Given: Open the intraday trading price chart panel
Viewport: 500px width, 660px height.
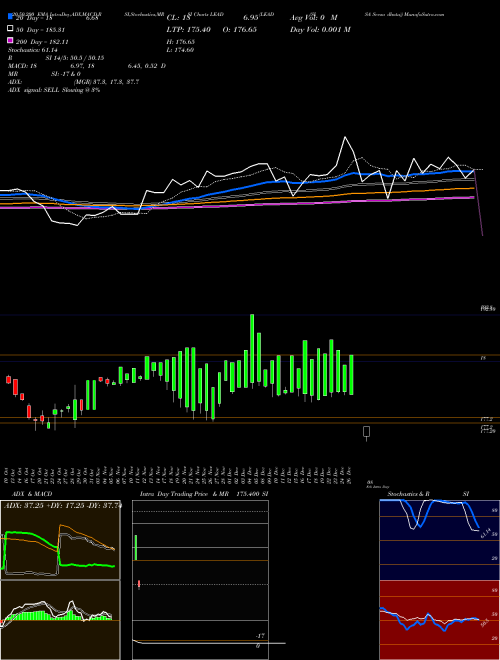Looking at the screenshot, I should 200,579.
